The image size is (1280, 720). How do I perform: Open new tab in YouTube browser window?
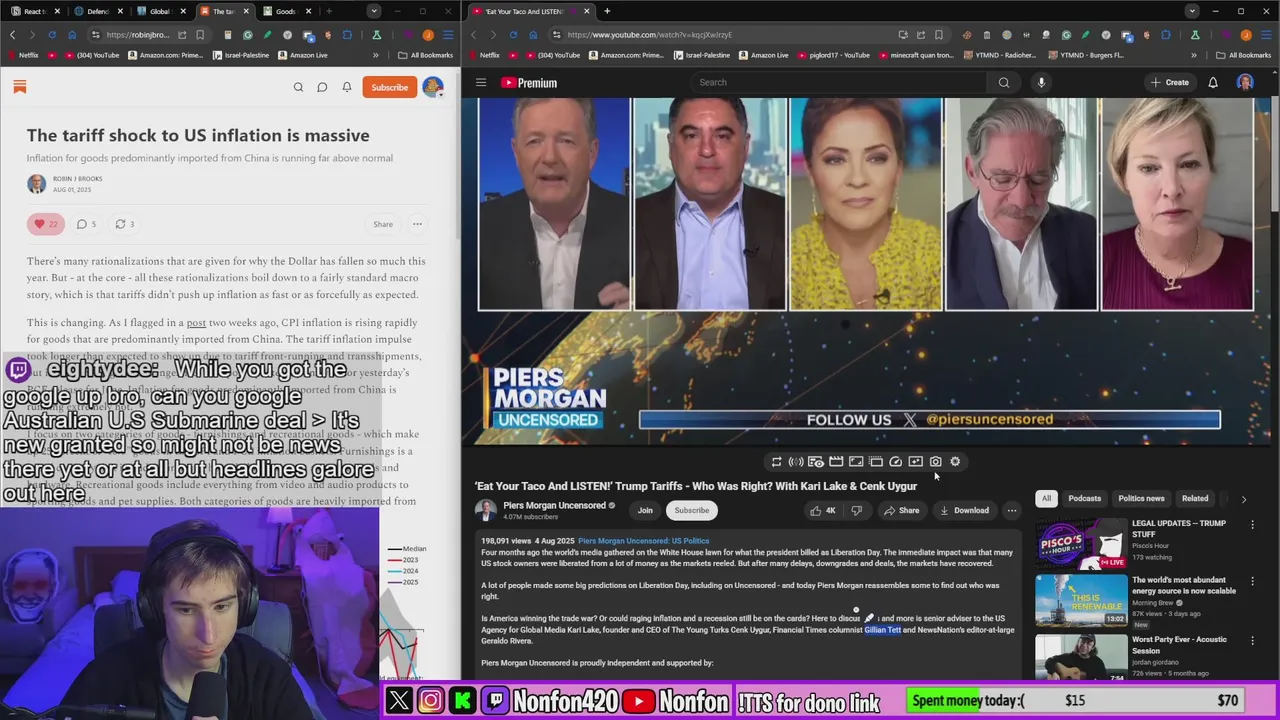point(607,11)
